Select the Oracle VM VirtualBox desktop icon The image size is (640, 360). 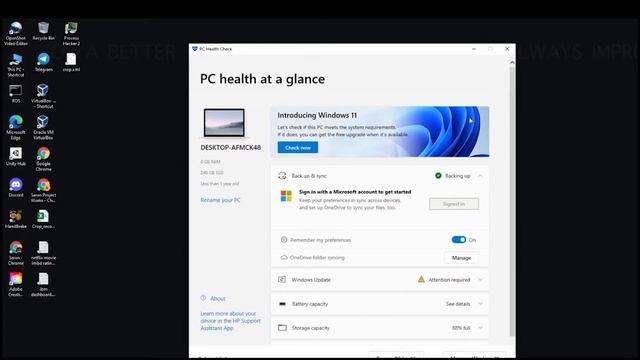click(x=43, y=128)
